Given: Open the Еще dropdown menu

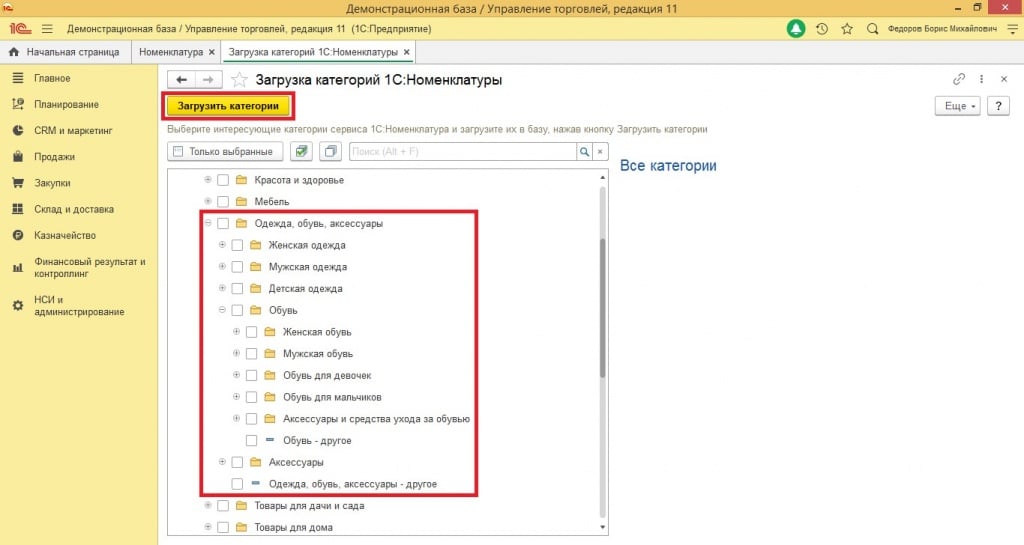Looking at the screenshot, I should (x=956, y=106).
